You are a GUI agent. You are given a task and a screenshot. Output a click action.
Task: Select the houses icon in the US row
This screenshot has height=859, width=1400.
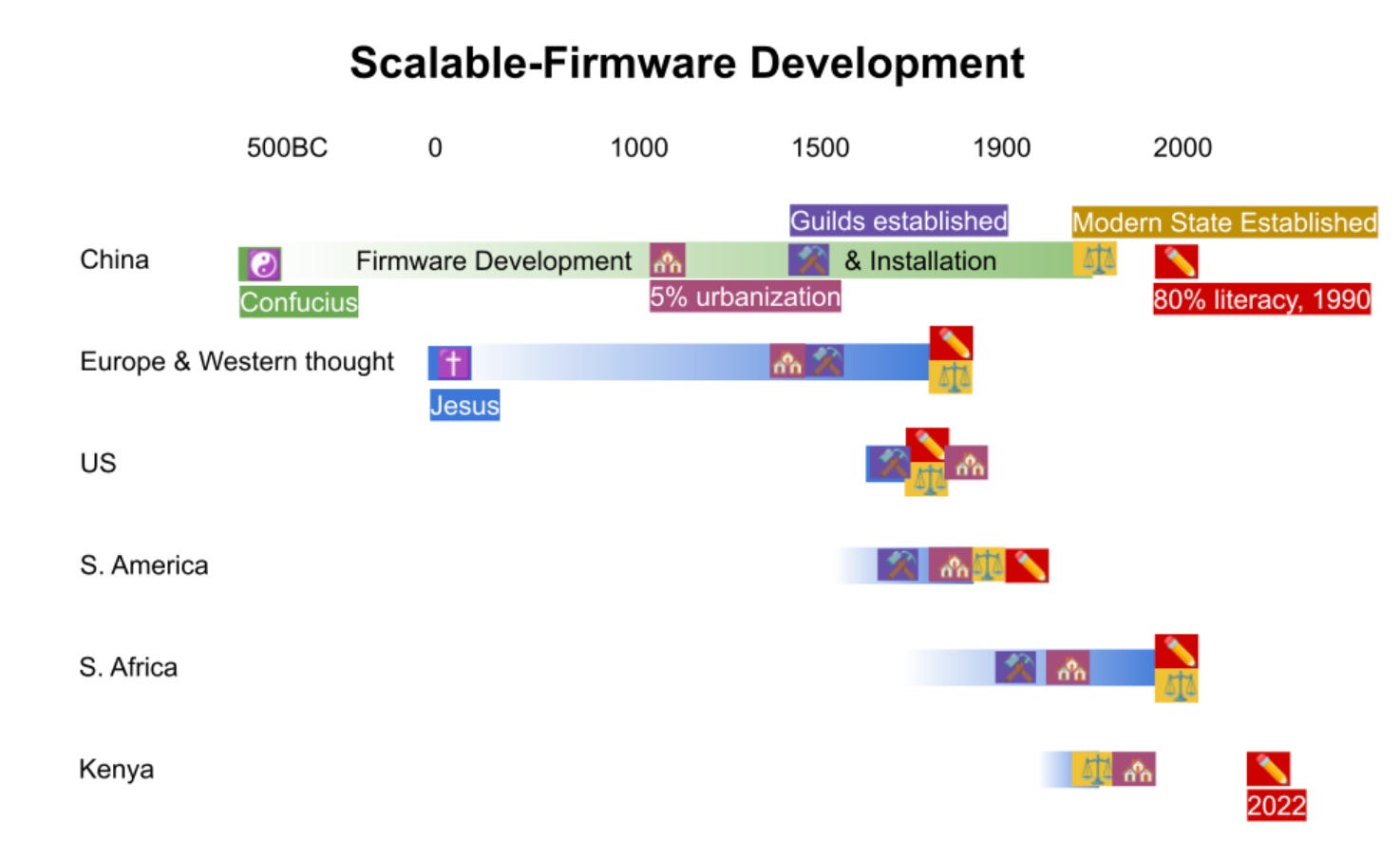[968, 463]
